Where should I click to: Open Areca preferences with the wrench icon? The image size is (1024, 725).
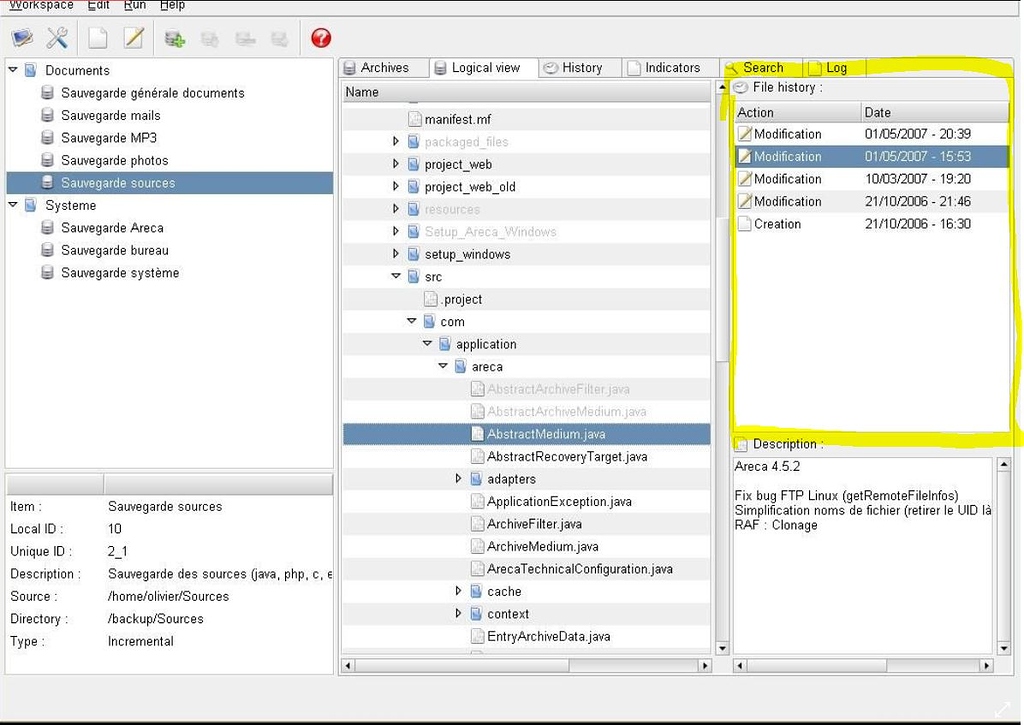click(57, 37)
